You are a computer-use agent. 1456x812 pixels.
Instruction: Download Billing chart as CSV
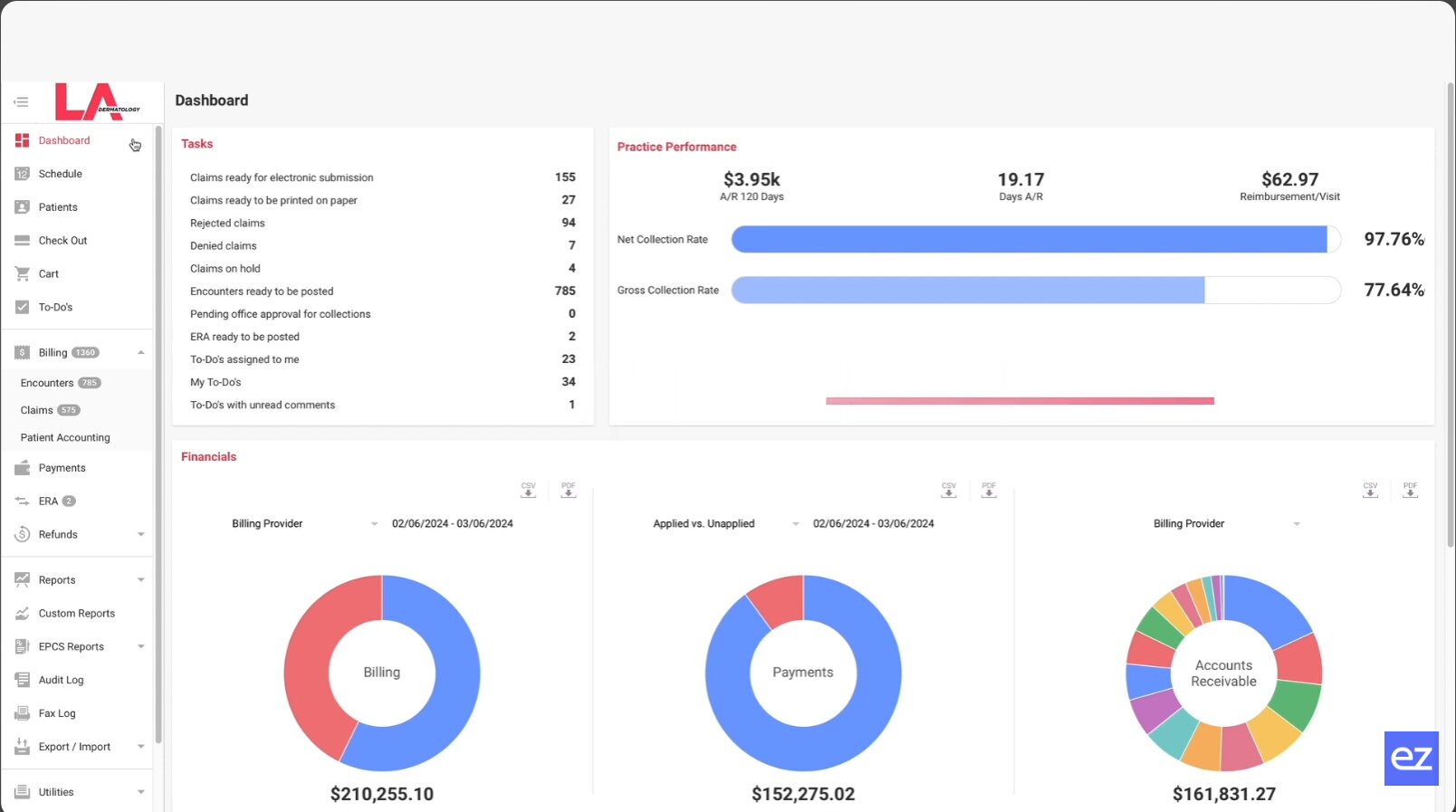tap(528, 490)
